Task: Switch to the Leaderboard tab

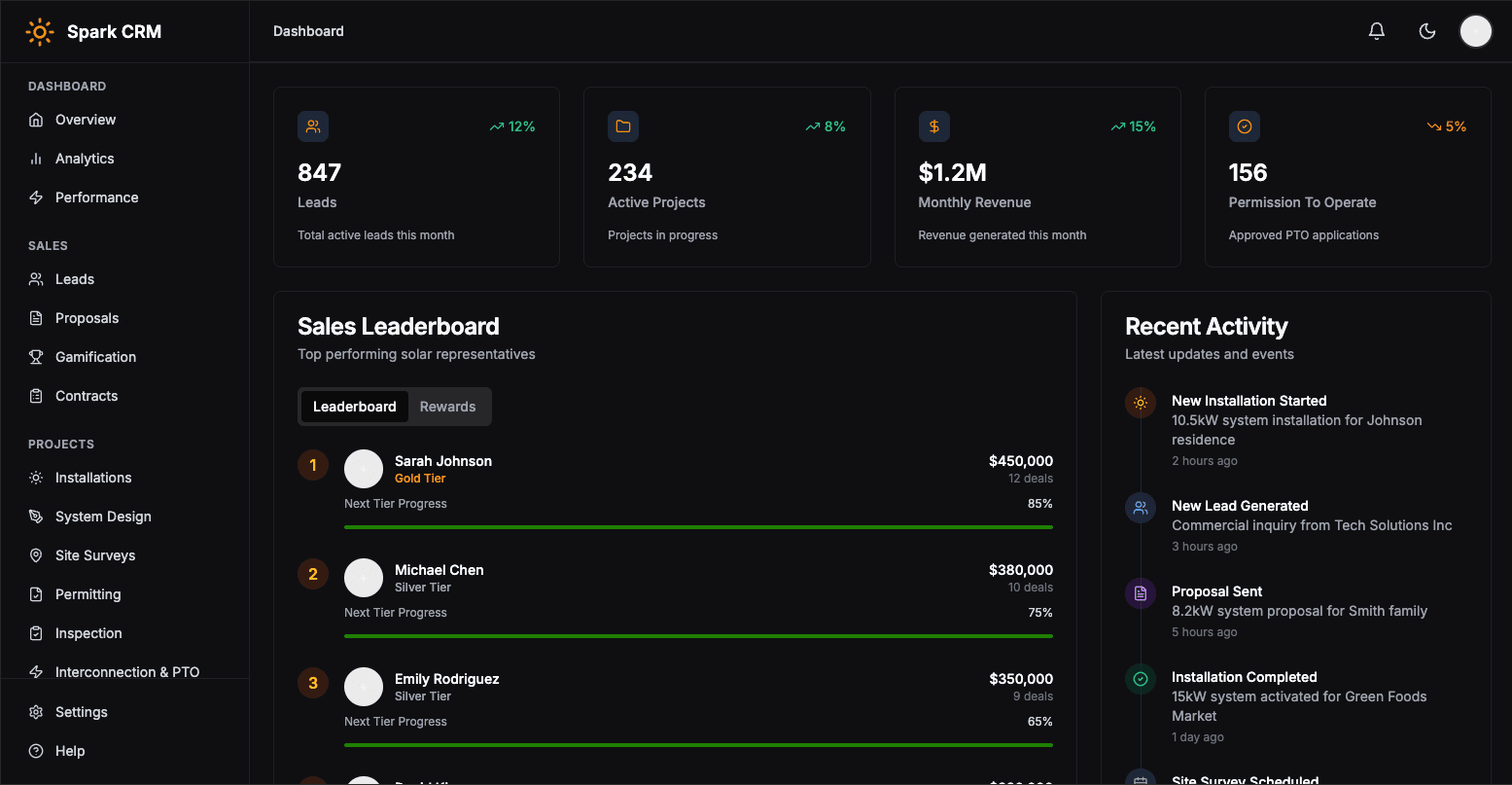Action: click(x=355, y=407)
